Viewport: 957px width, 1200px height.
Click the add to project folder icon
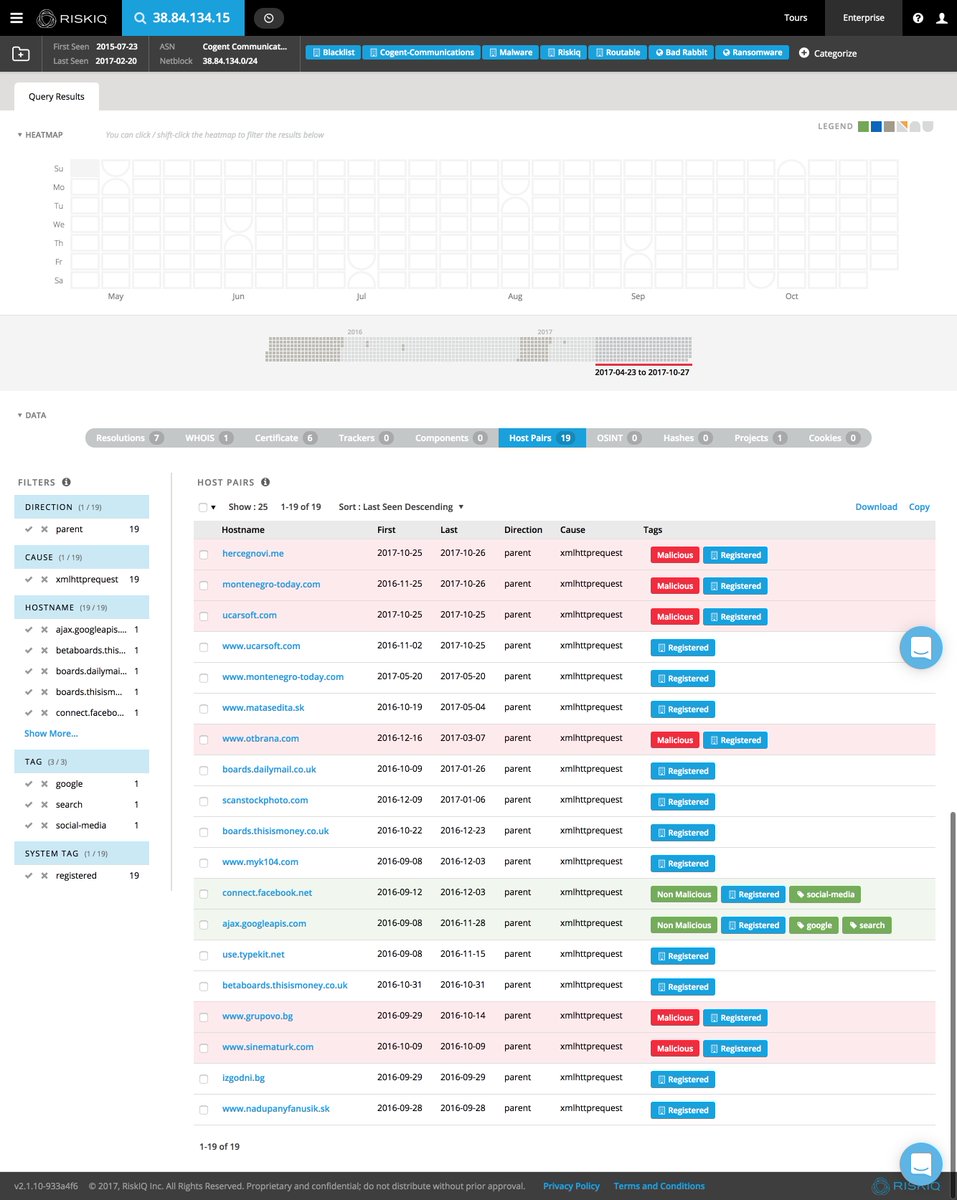pyautogui.click(x=21, y=53)
